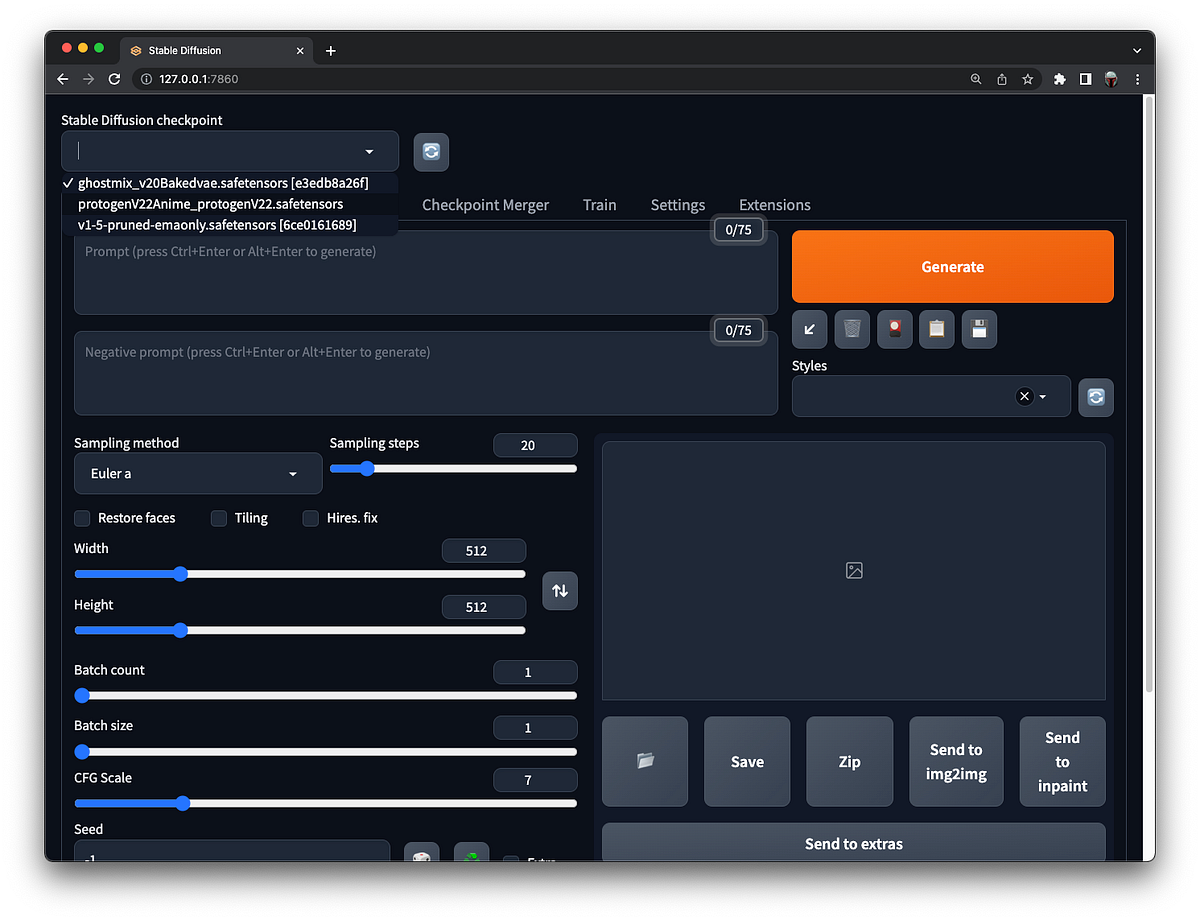Switch to the Checkpoint Merger tab
This screenshot has height=921, width=1200.
point(485,204)
